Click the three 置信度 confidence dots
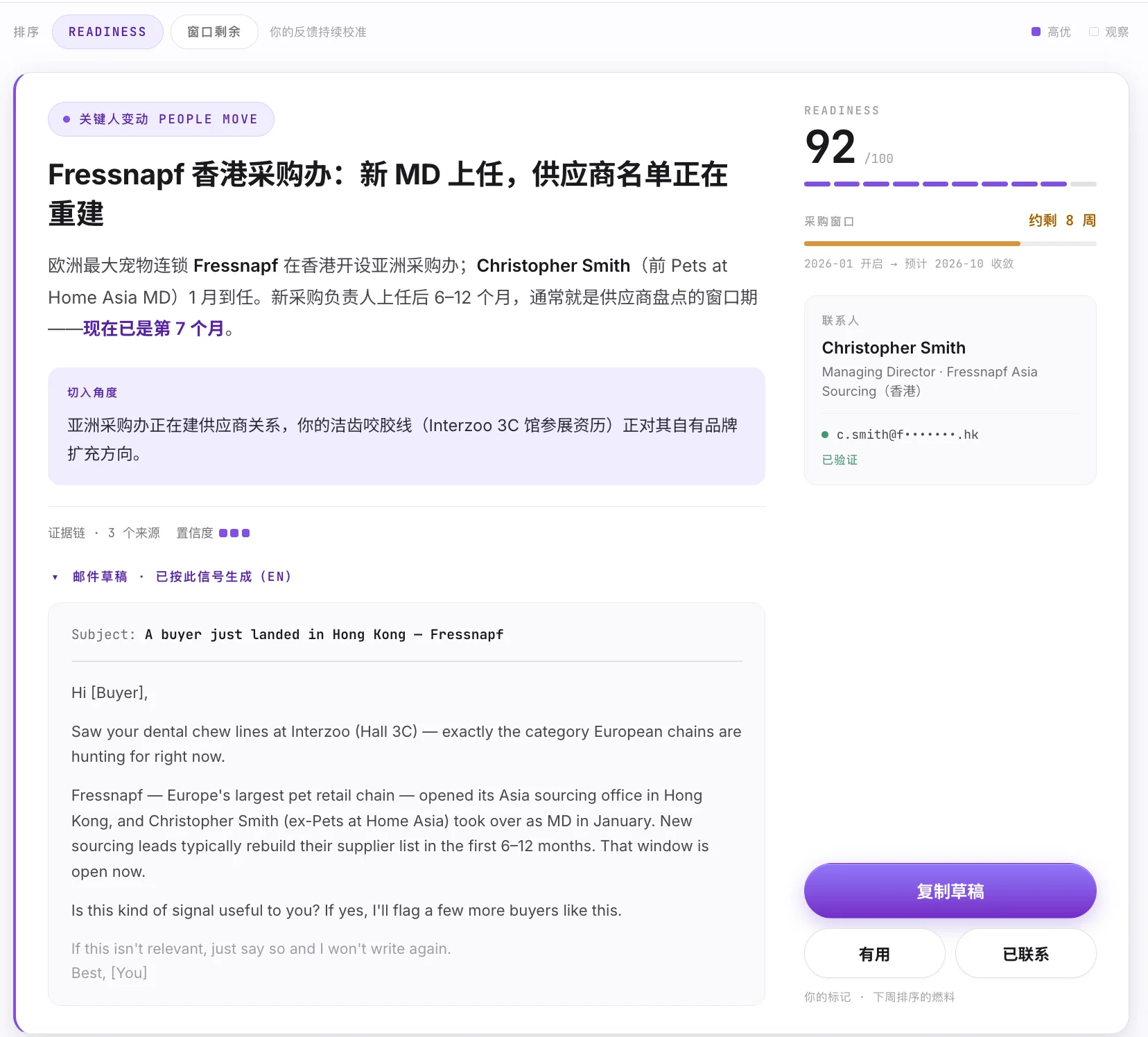This screenshot has width=1148, height=1037. pos(234,533)
